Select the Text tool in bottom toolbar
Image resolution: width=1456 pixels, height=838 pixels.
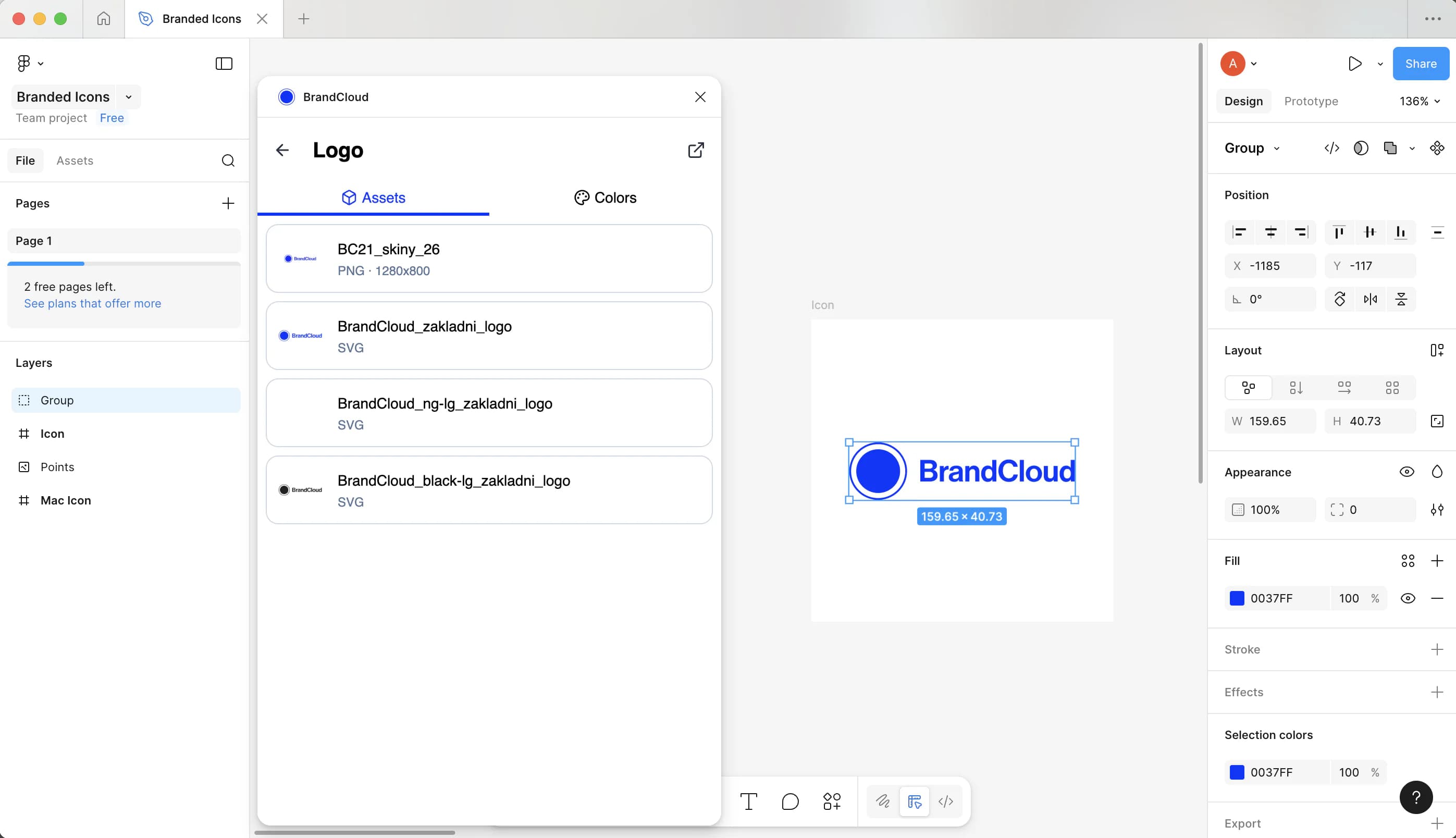(748, 801)
